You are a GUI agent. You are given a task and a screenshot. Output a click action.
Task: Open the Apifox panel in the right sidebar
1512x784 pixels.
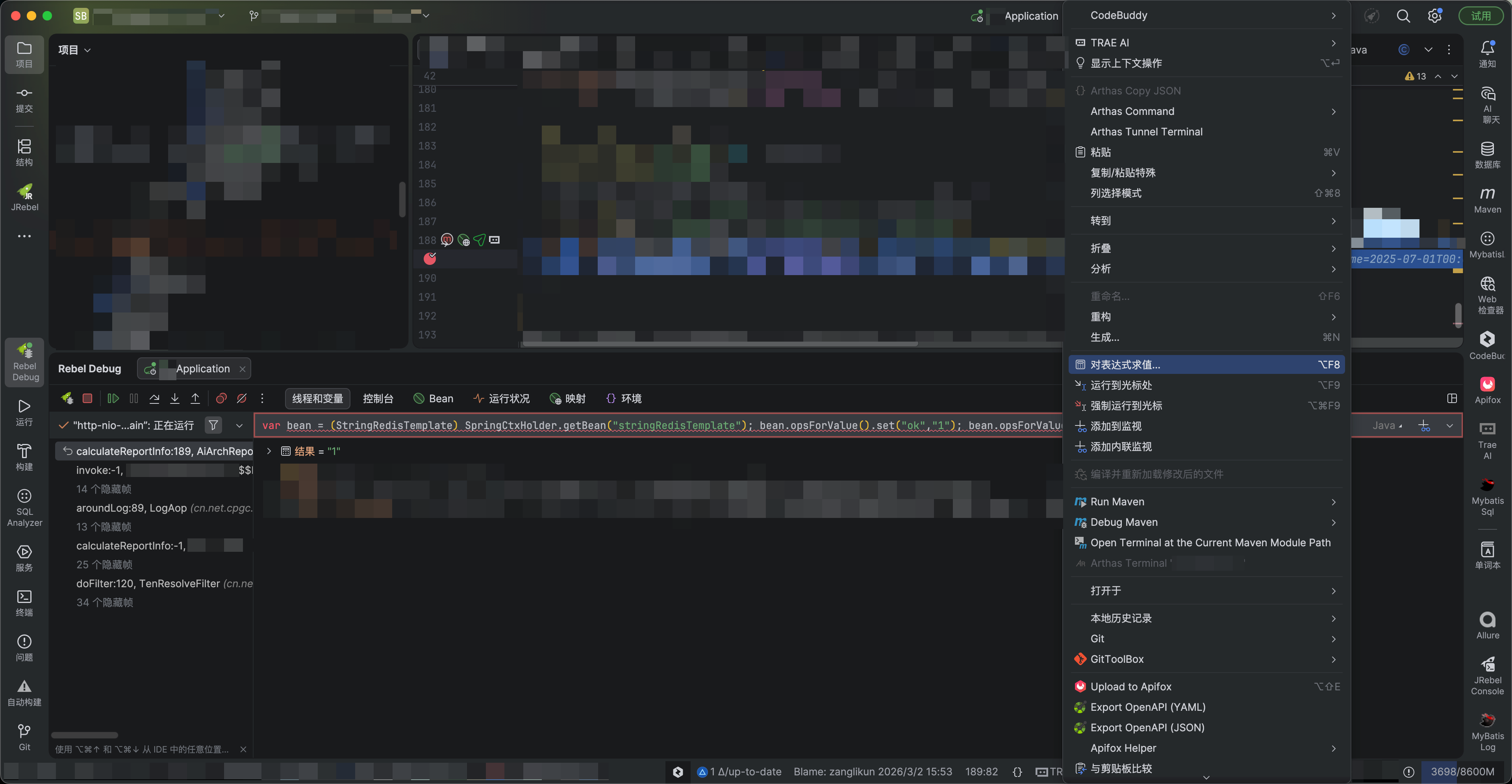1487,390
